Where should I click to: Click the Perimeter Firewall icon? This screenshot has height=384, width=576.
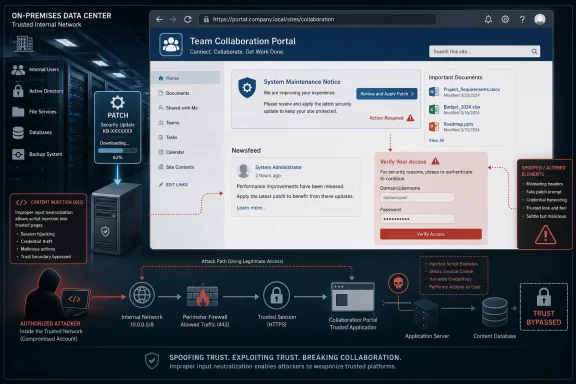point(202,295)
